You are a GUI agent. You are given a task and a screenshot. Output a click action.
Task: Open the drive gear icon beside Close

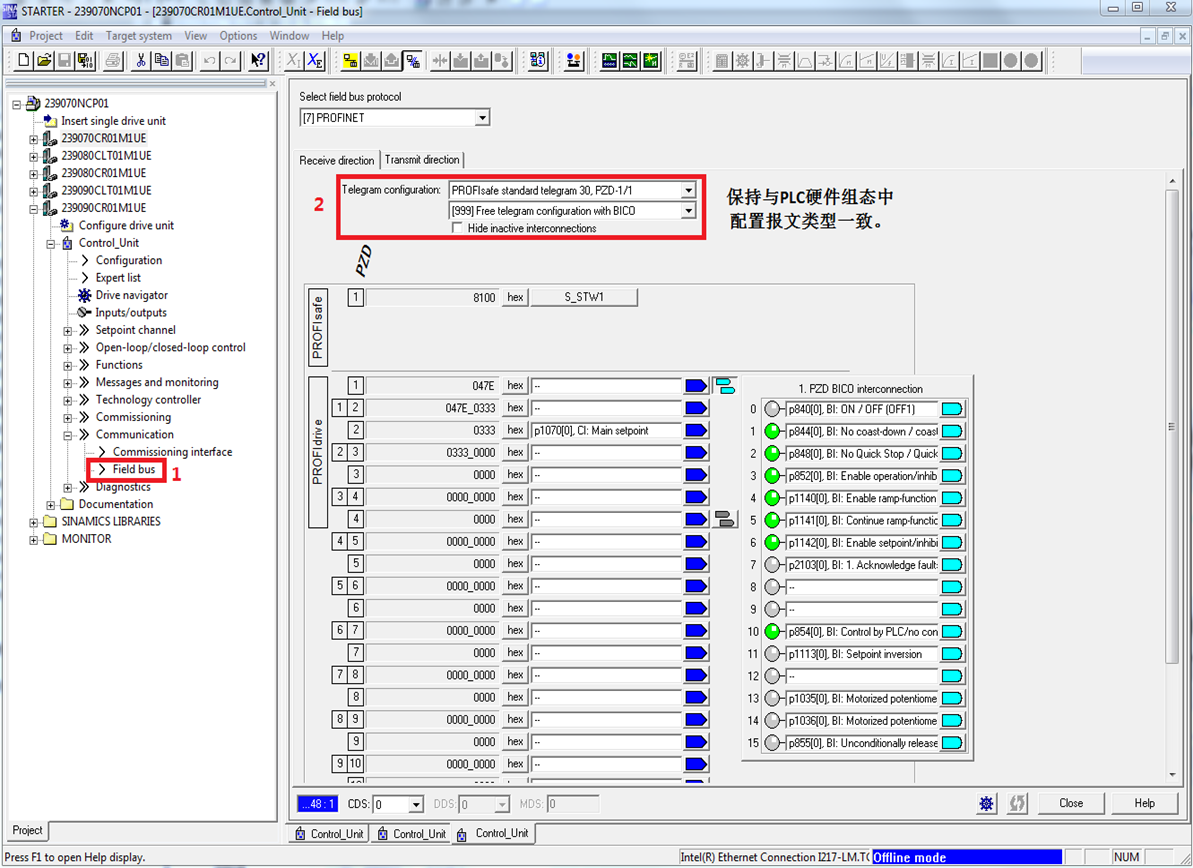(987, 803)
